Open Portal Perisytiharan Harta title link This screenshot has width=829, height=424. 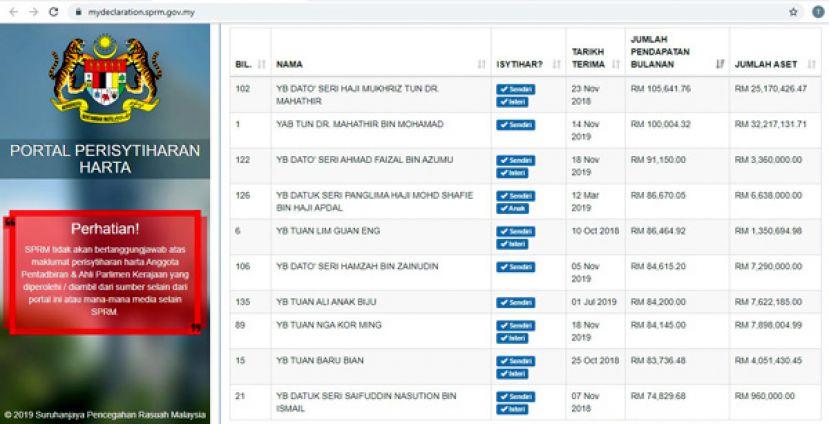click(105, 159)
